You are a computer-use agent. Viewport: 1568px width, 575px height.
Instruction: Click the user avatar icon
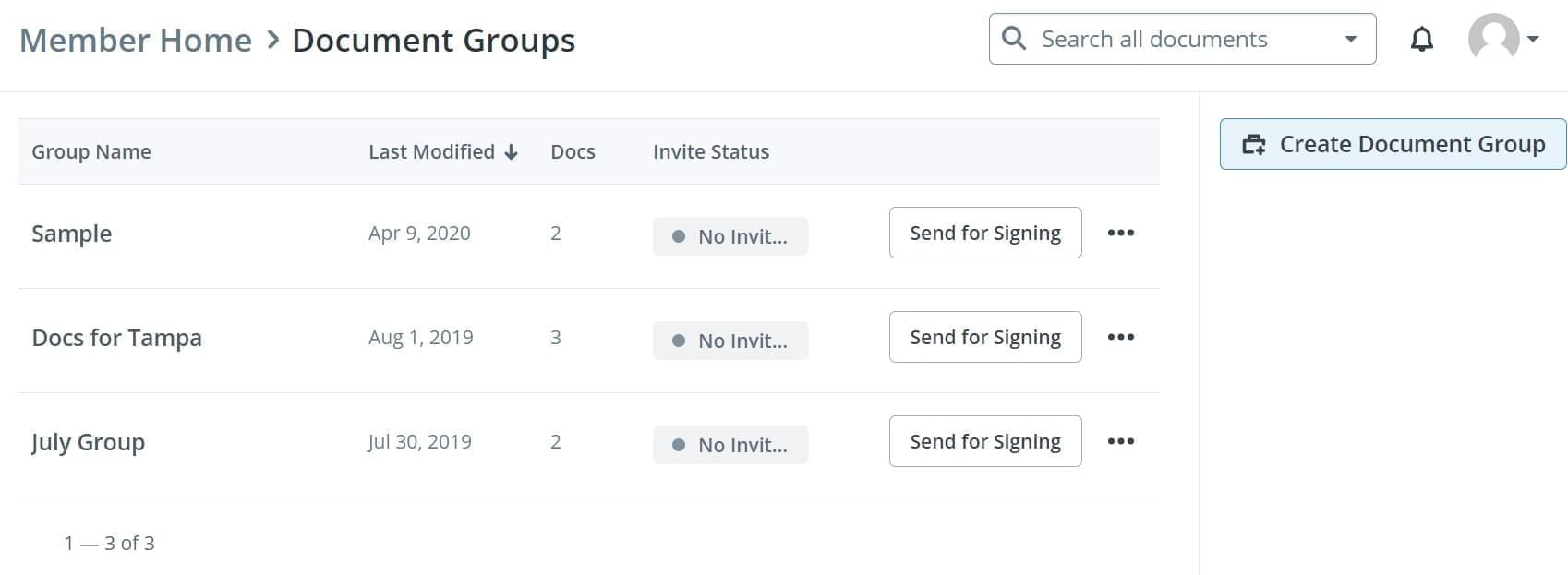tap(1493, 39)
